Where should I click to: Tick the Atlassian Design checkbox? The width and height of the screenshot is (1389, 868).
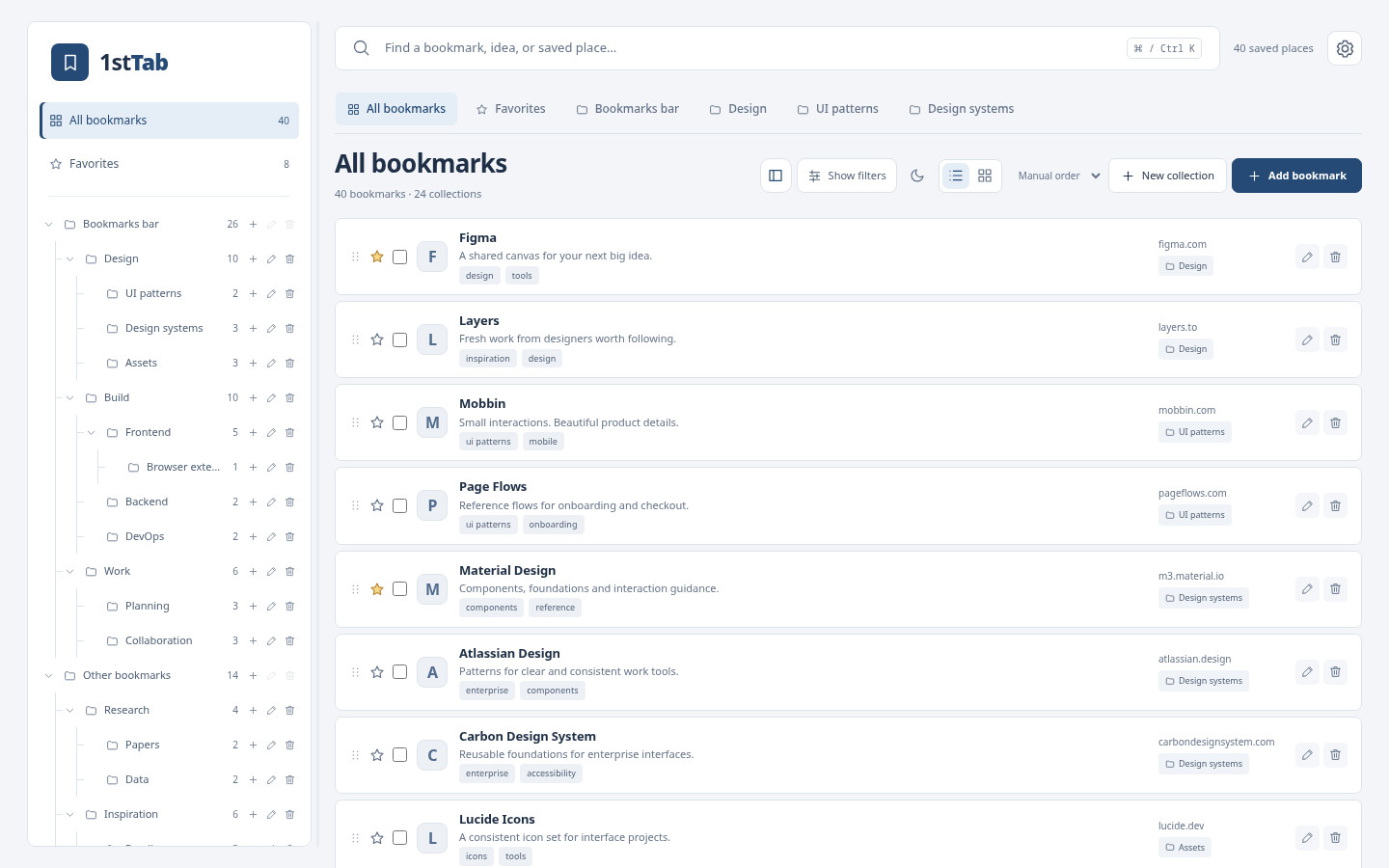(x=399, y=672)
